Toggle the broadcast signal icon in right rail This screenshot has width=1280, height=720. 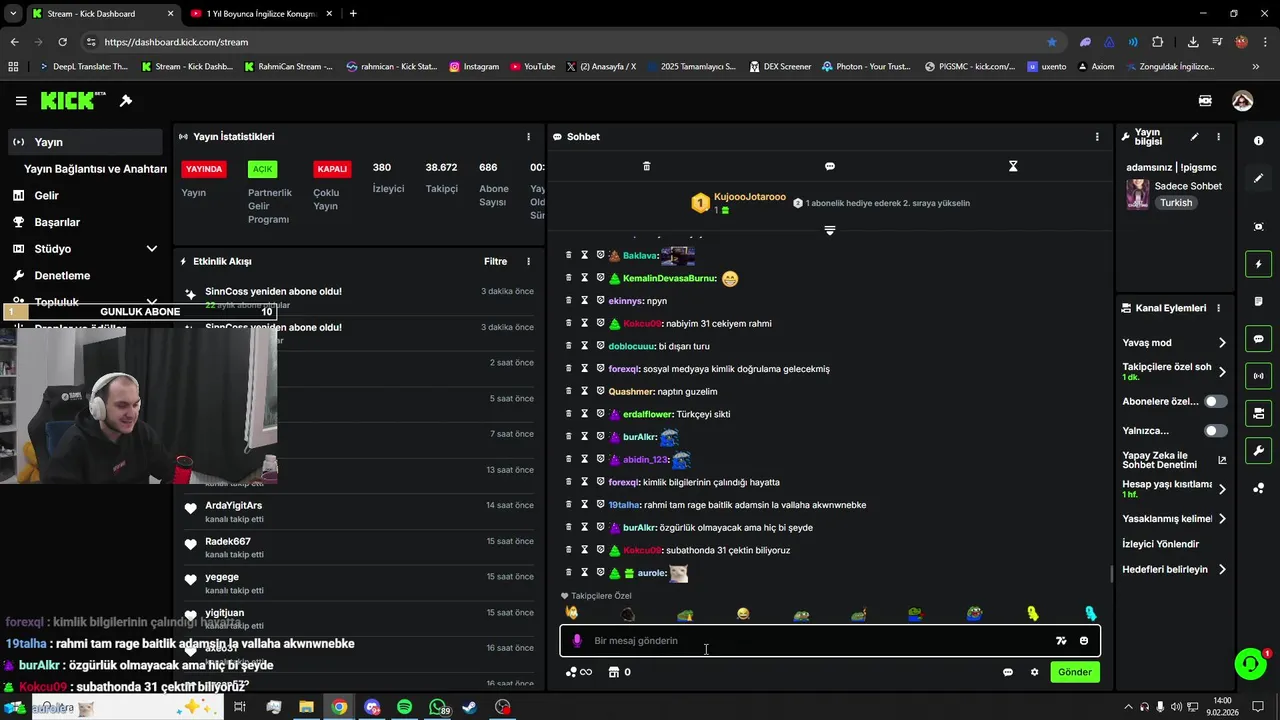tap(1258, 376)
